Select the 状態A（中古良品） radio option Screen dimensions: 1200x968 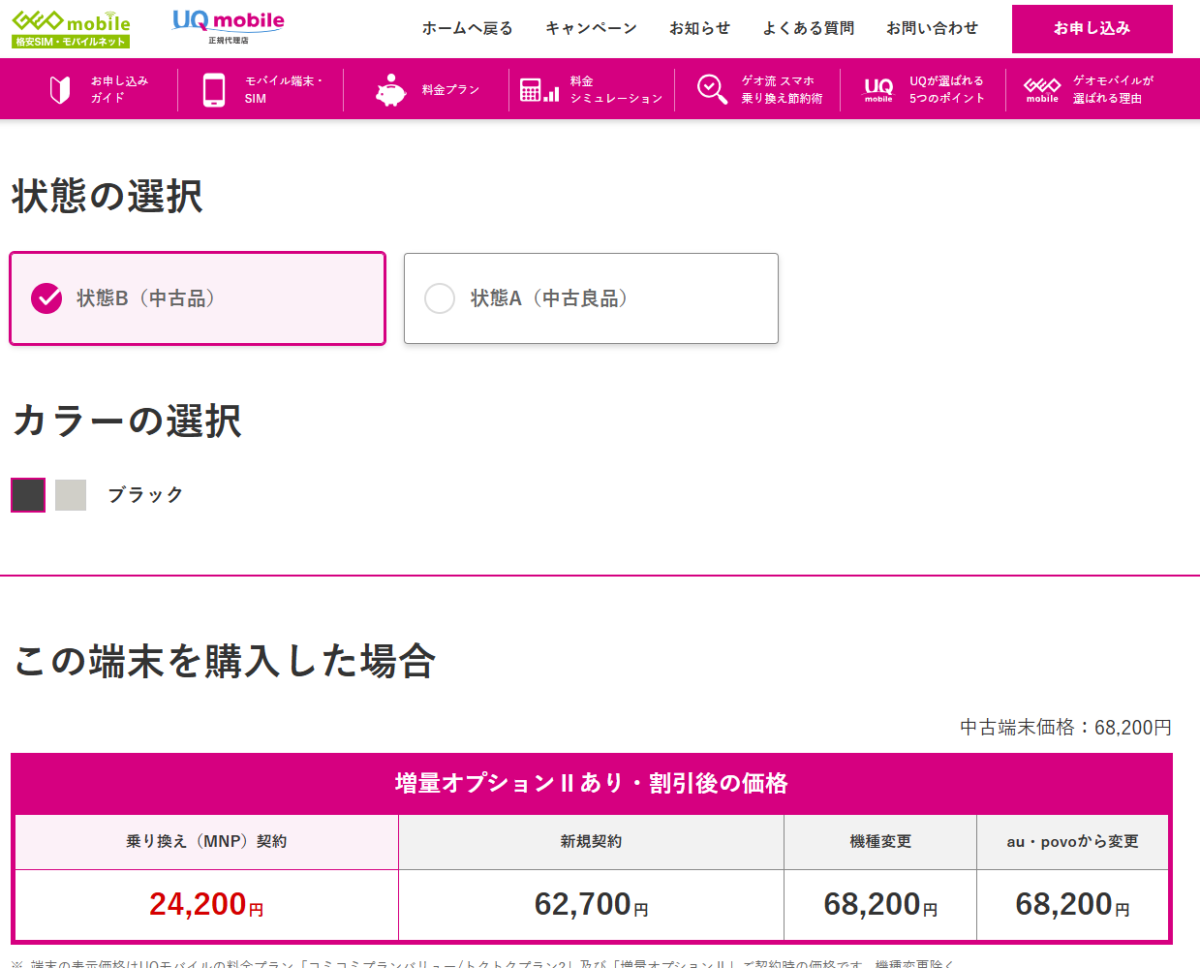pos(440,298)
